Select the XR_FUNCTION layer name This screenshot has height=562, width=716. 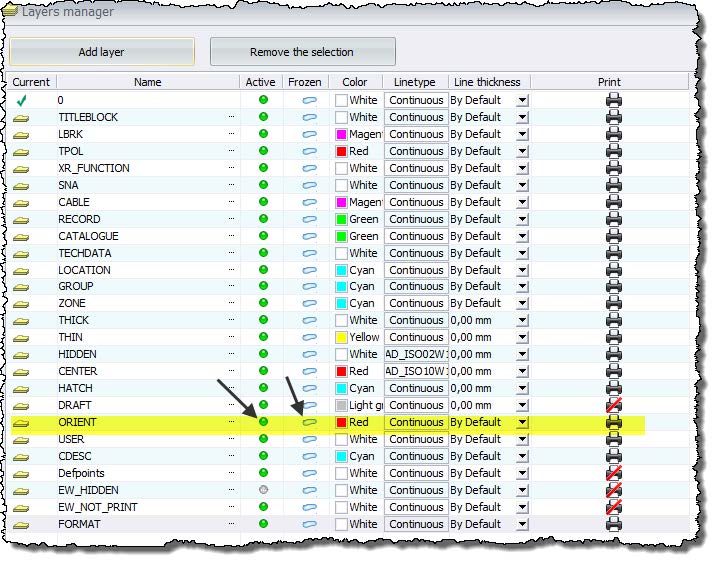94,168
